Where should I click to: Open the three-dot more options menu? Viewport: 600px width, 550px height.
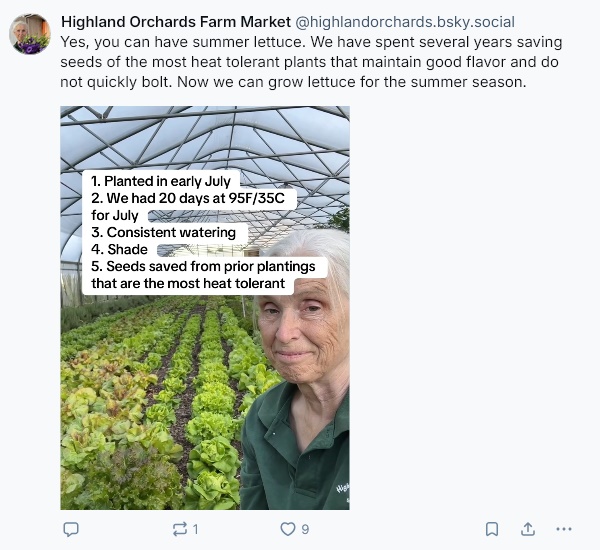tap(564, 529)
